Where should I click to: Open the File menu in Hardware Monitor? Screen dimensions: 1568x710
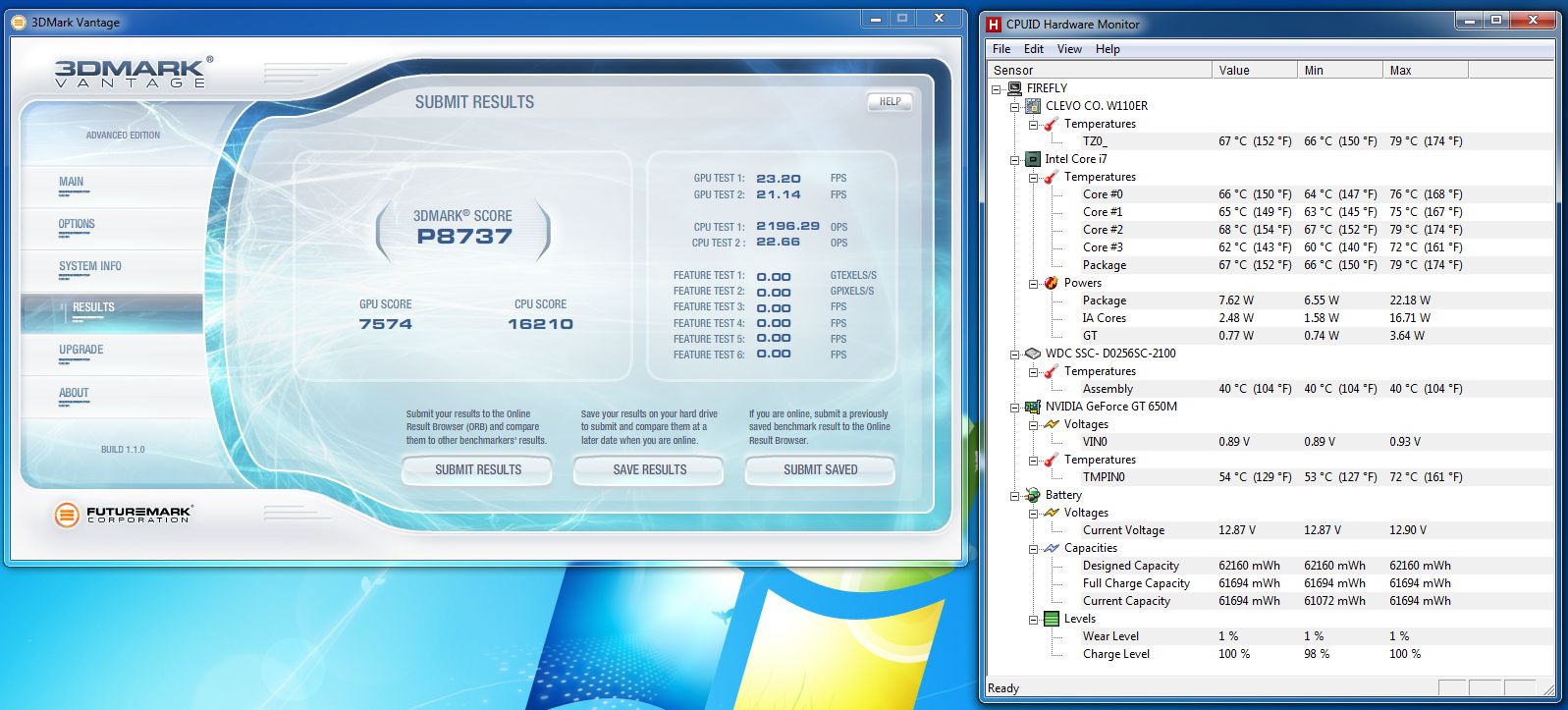1001,49
